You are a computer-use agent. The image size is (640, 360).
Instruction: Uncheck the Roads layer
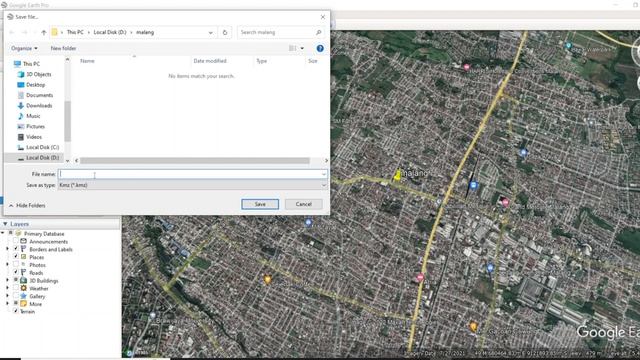tap(16, 272)
